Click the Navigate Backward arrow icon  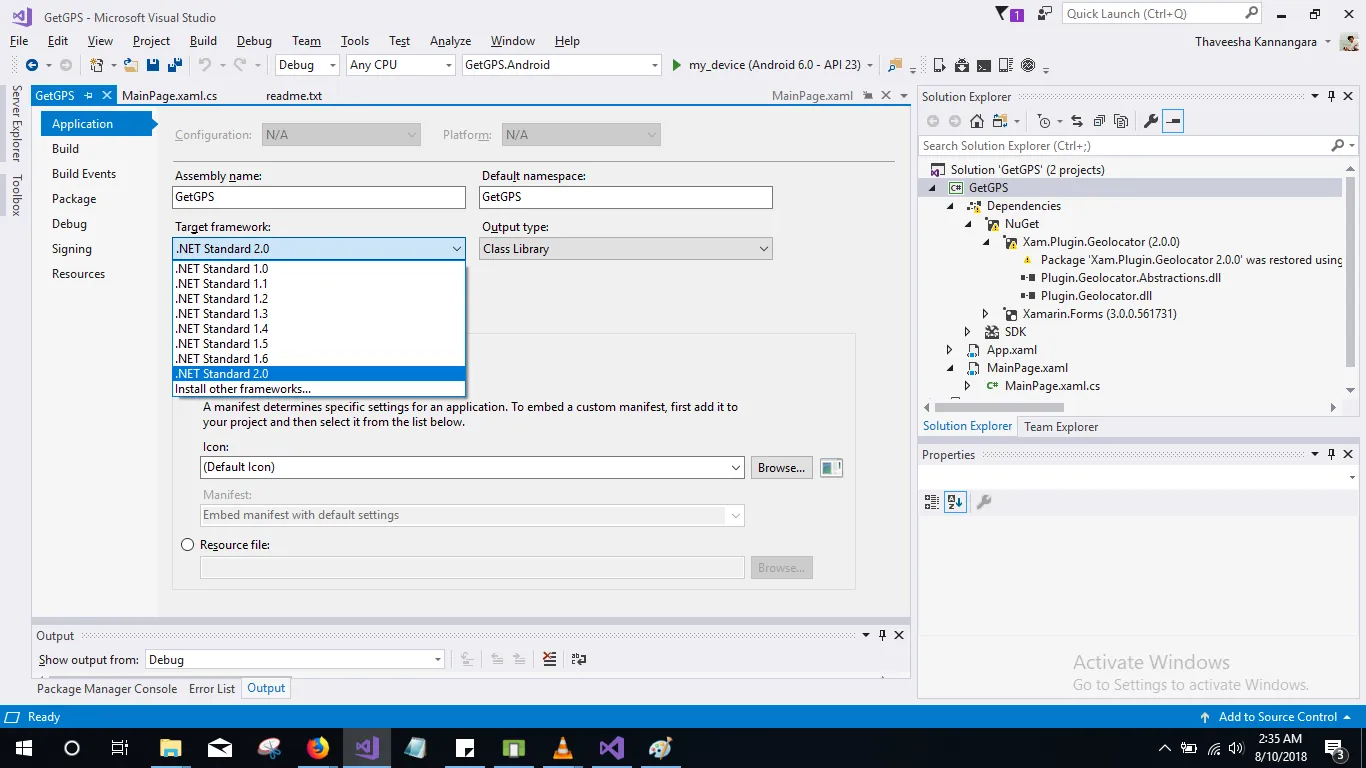[x=32, y=65]
